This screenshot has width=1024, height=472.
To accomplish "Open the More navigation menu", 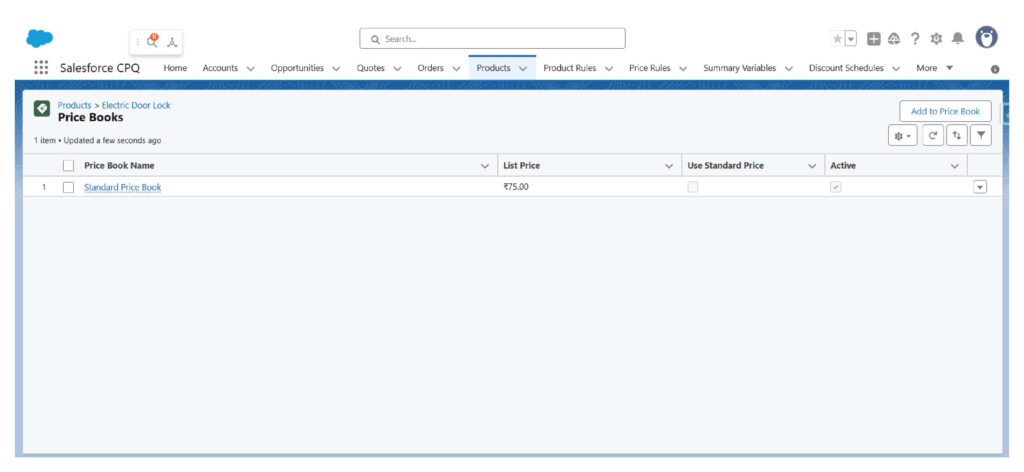I will 935,68.
